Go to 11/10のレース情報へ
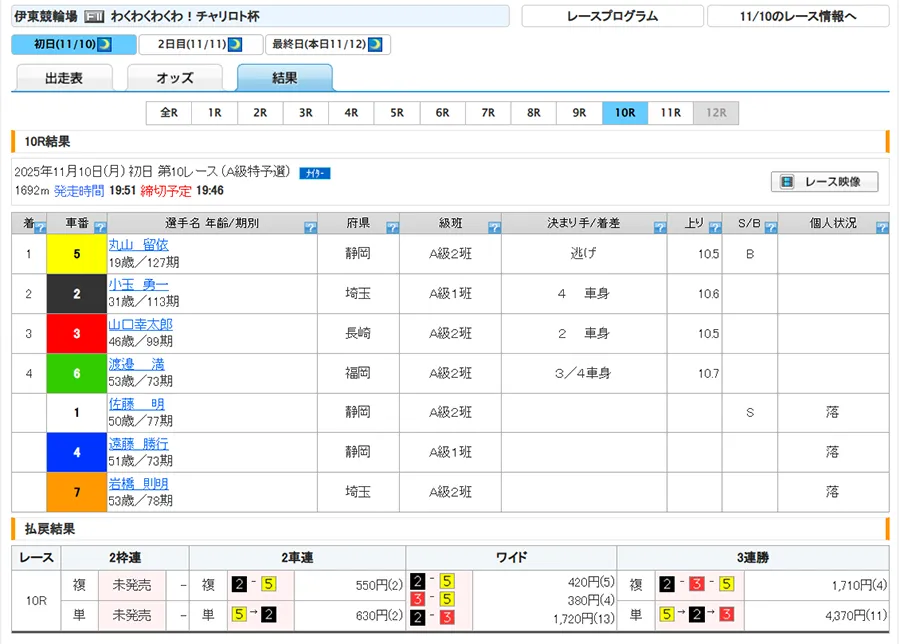The height and width of the screenshot is (644, 900). 797,16
